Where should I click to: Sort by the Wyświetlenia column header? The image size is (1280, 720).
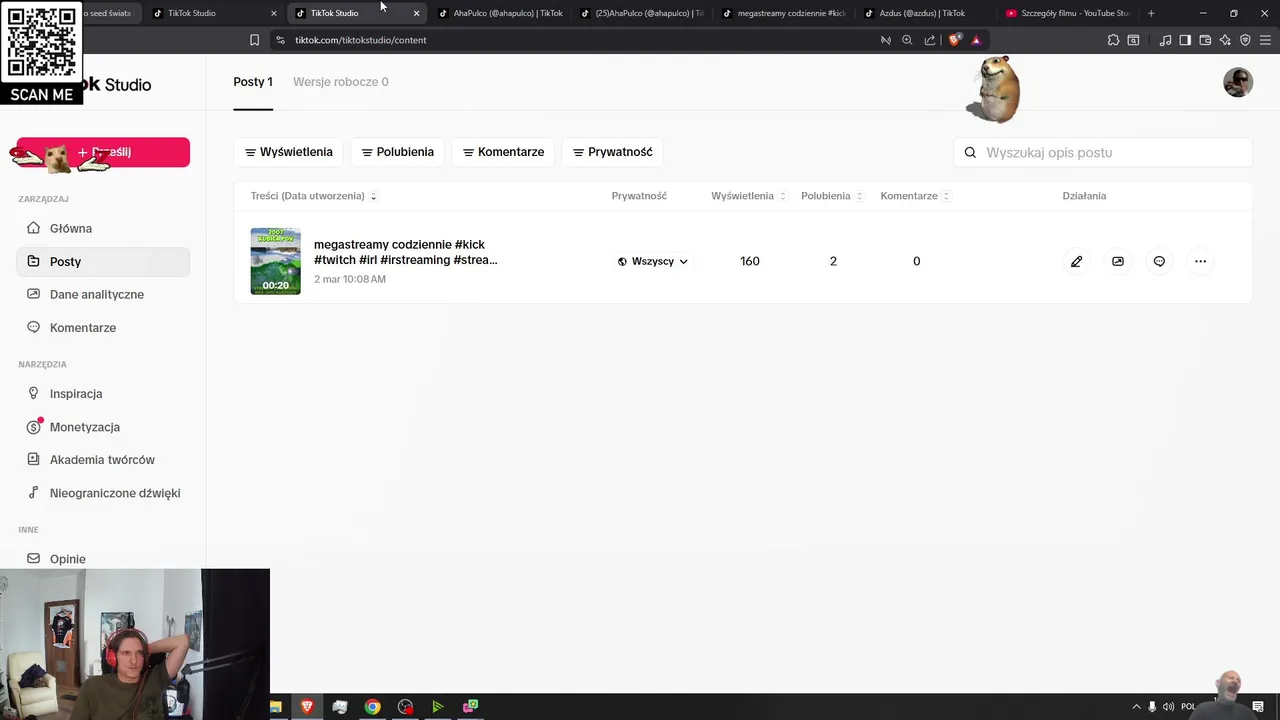pos(748,196)
